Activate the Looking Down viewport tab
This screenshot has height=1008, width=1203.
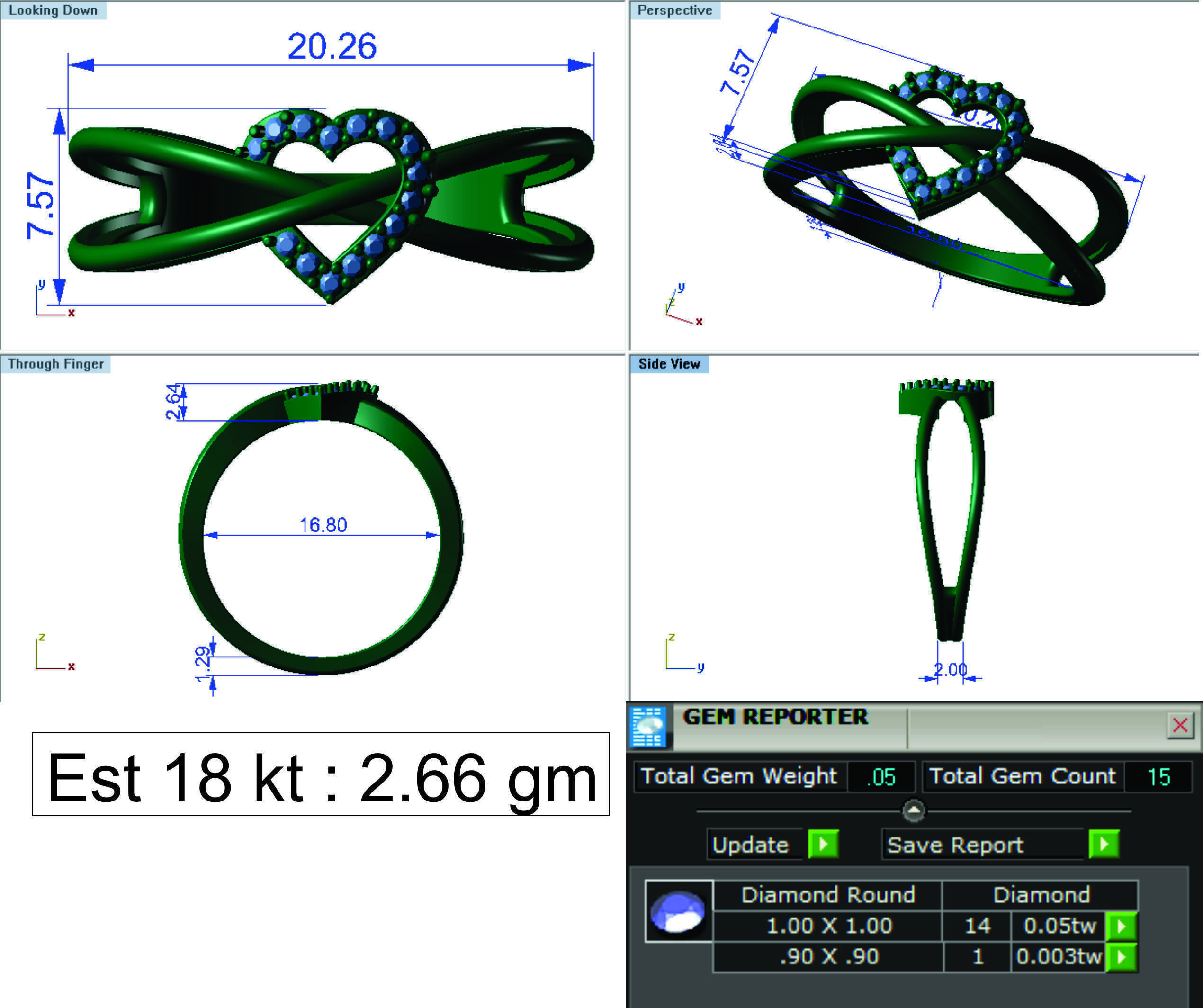click(x=53, y=10)
